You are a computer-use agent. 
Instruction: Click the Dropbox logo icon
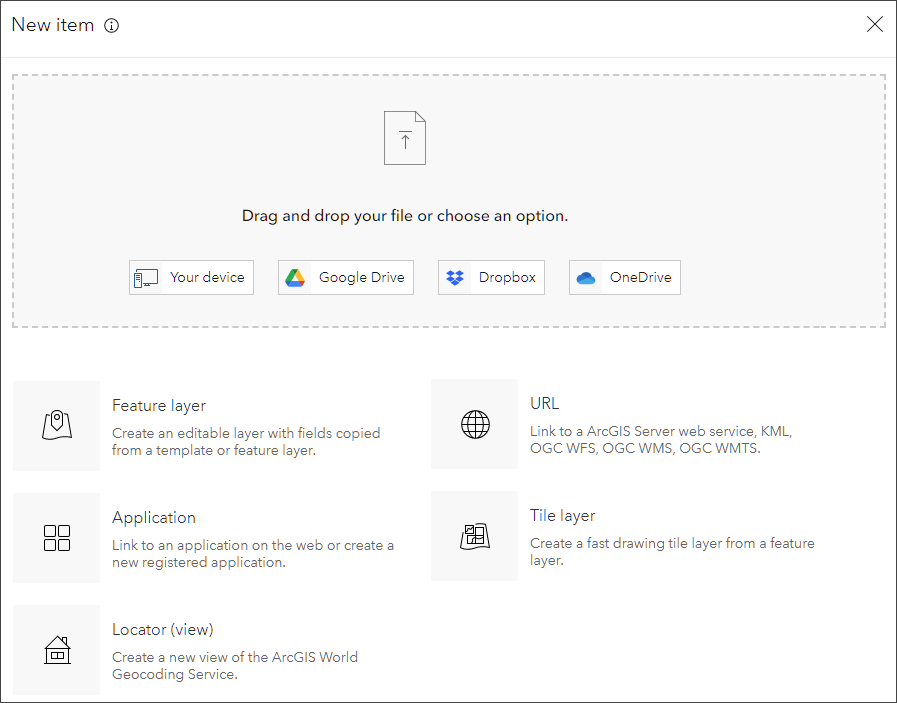[455, 278]
